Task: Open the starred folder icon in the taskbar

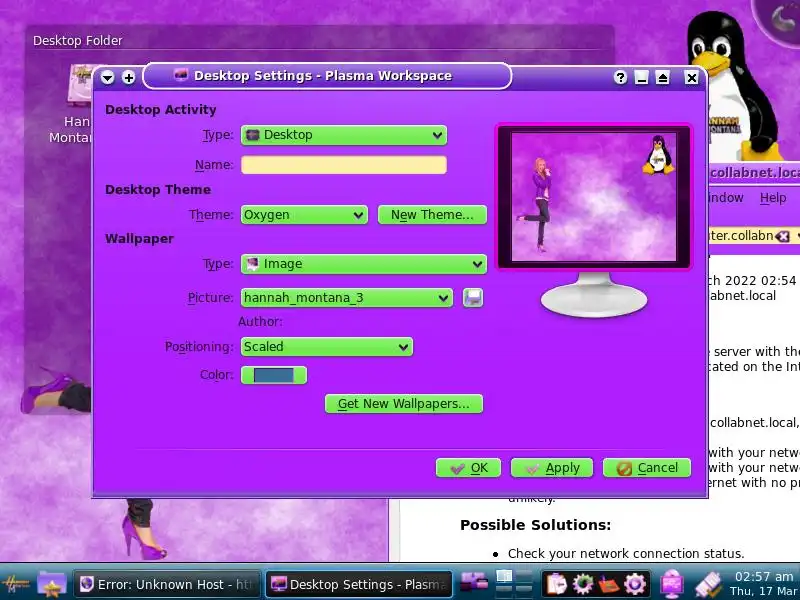Action: point(52,584)
